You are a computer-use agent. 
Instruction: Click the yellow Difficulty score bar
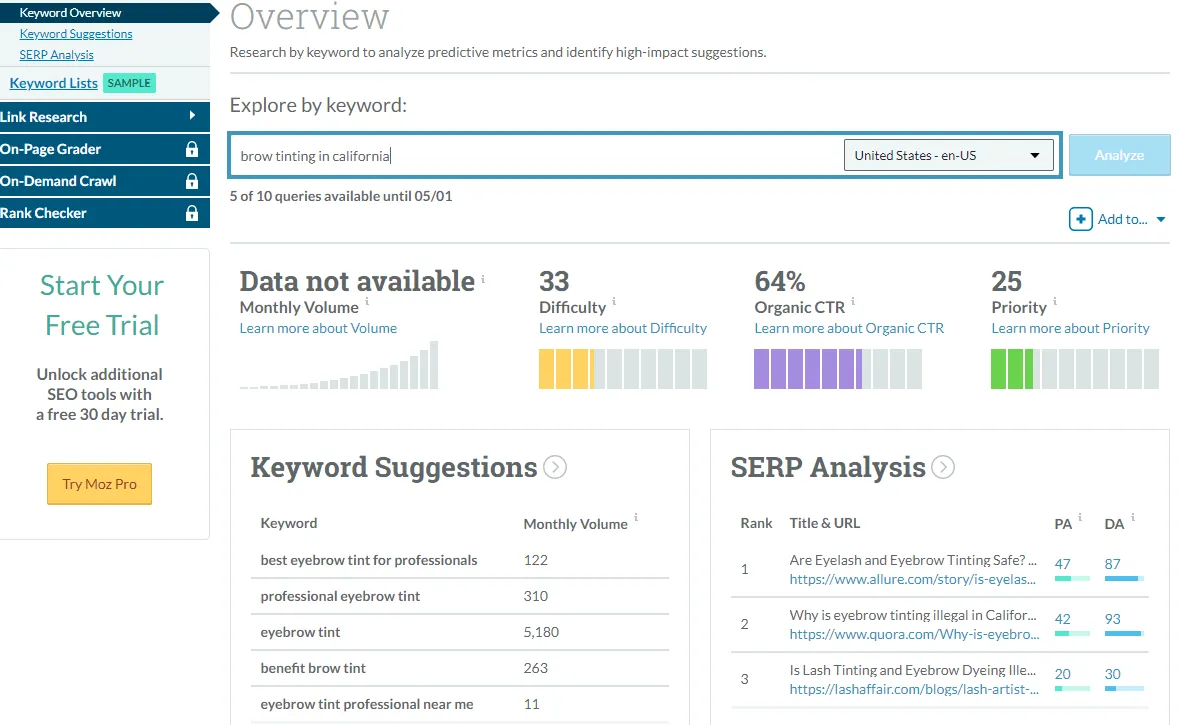(x=566, y=369)
